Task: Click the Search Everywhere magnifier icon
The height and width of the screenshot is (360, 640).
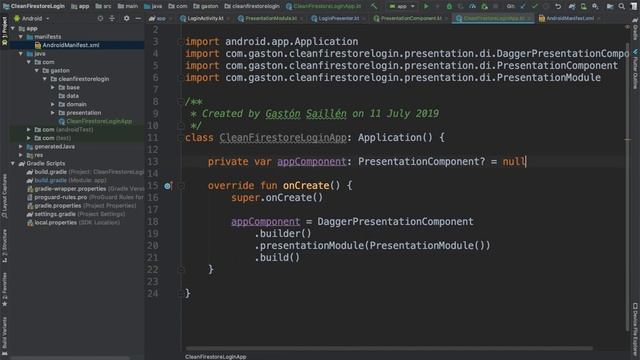Action: point(621,6)
